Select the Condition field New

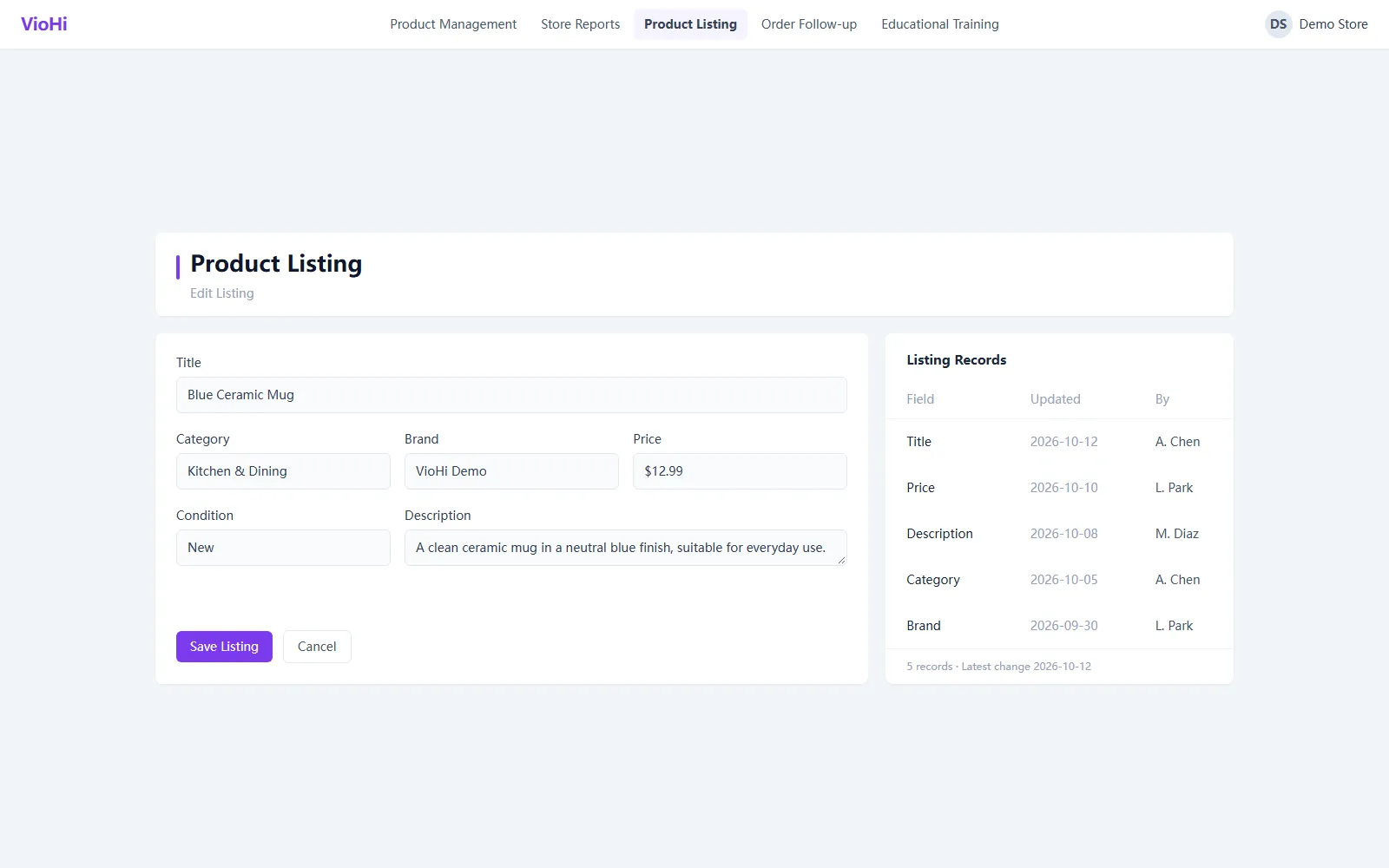[x=283, y=548]
